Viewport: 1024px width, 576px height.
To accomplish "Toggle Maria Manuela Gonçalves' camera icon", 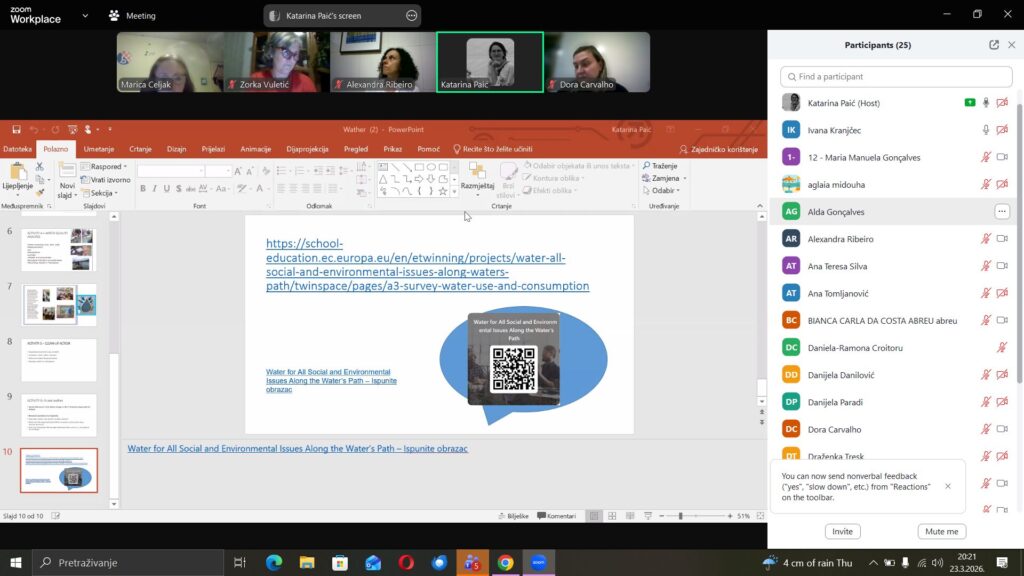I will coord(1001,157).
